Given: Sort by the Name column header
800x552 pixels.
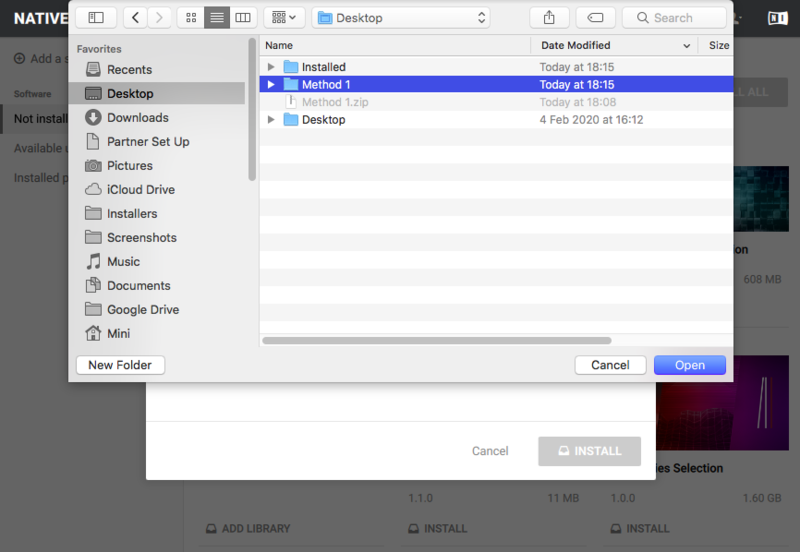Looking at the screenshot, I should (395, 45).
